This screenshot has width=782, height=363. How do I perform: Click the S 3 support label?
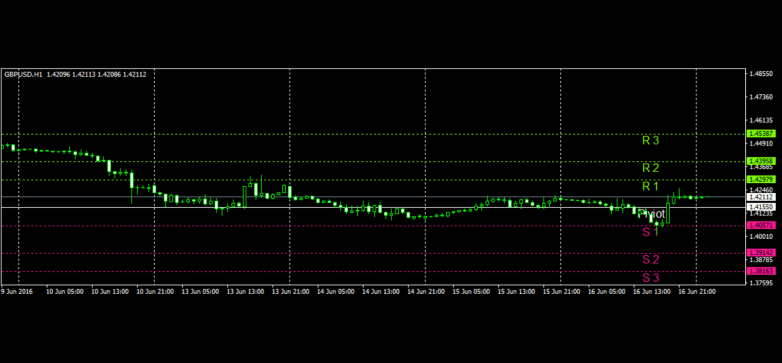pyautogui.click(x=650, y=277)
